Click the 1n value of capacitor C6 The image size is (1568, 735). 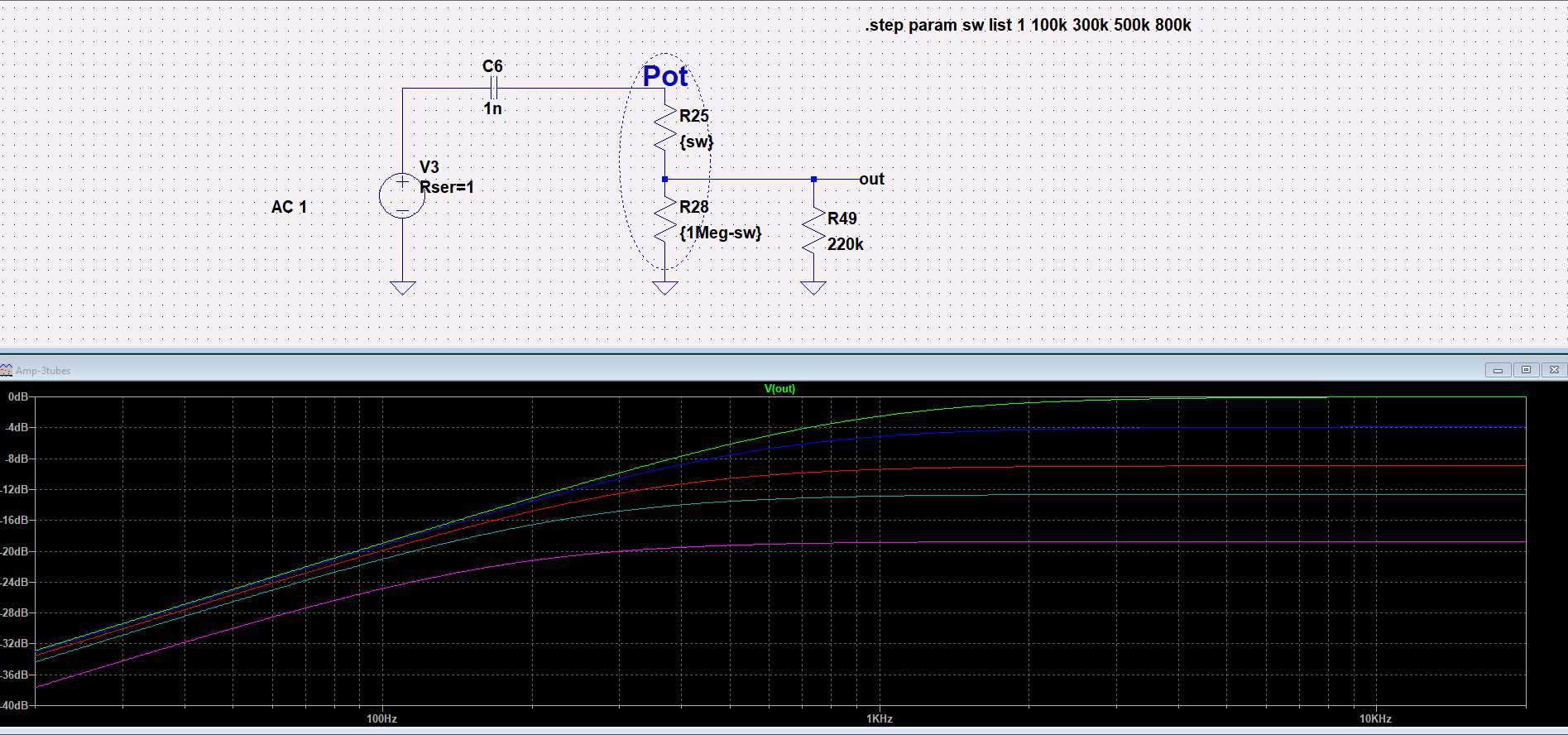[x=492, y=108]
